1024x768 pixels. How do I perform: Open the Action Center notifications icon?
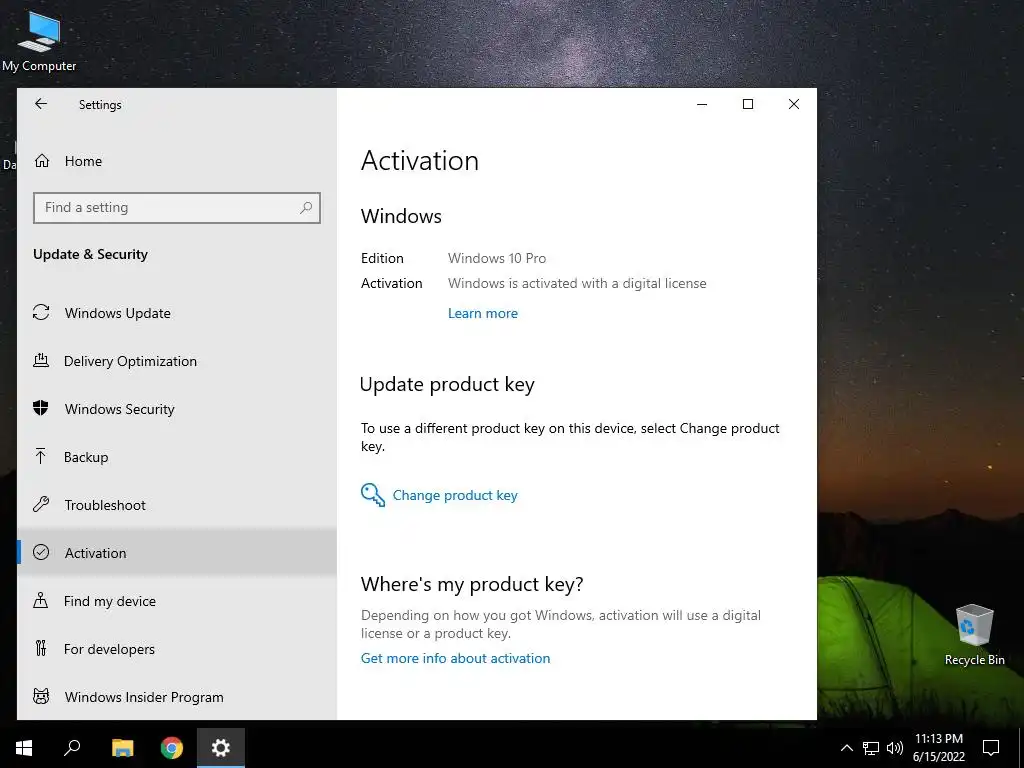[x=991, y=748]
